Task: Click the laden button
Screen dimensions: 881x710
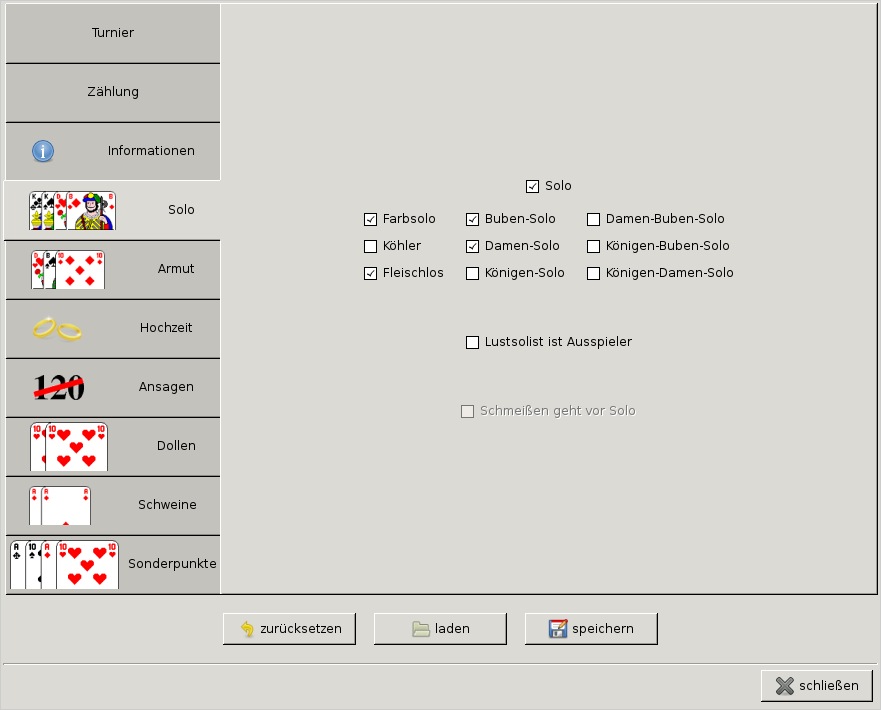Action: (x=440, y=629)
